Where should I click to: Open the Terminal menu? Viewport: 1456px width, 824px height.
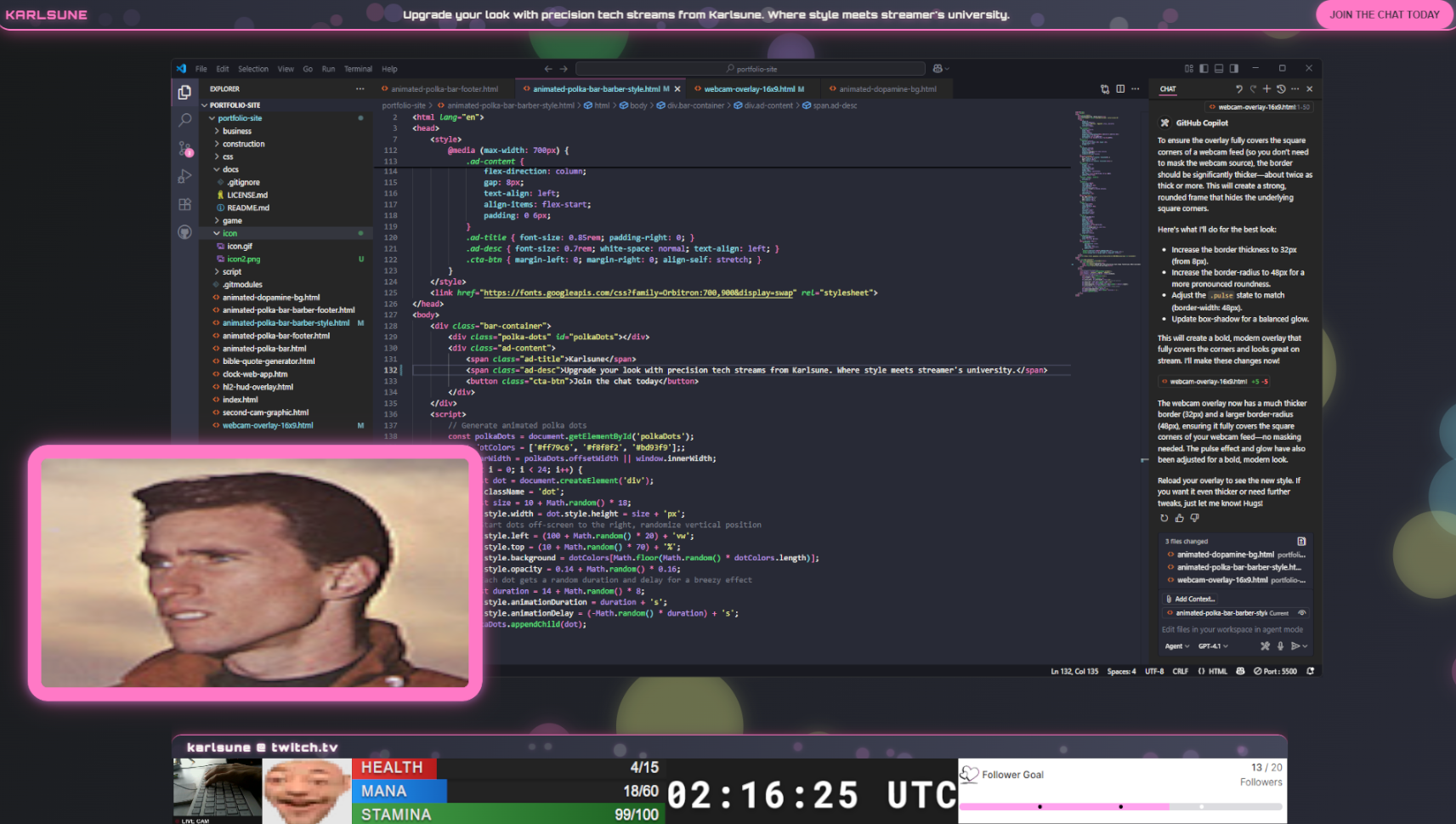click(358, 69)
